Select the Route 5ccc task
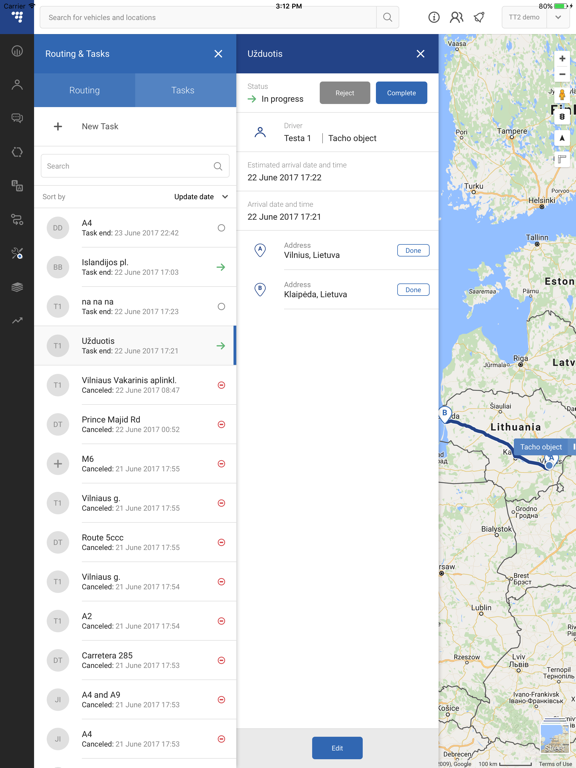The image size is (576, 768). [x=135, y=542]
